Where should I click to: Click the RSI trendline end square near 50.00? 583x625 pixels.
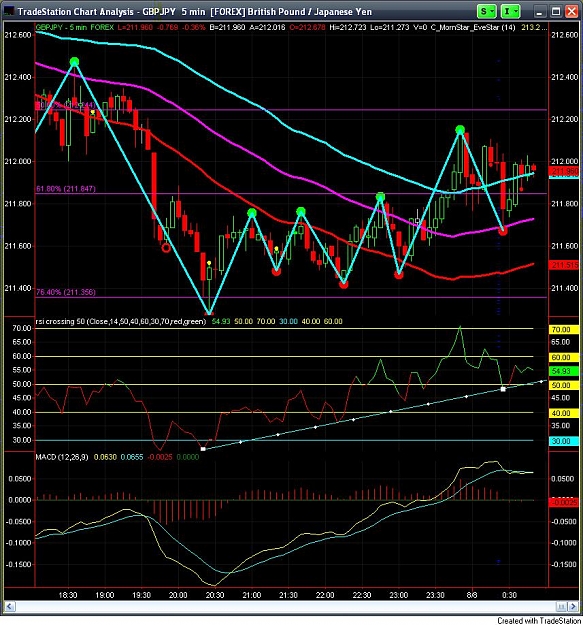(x=503, y=389)
